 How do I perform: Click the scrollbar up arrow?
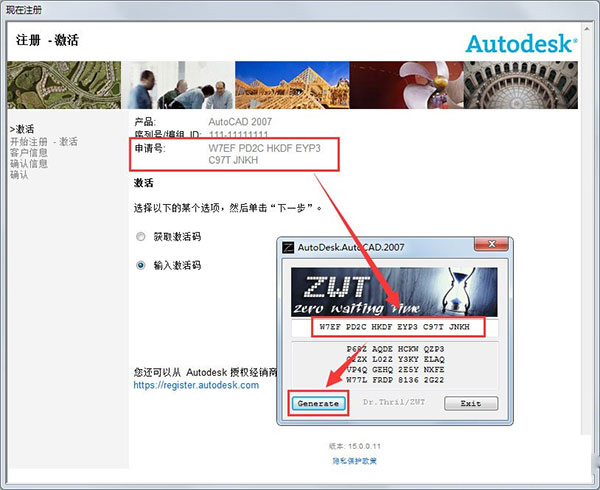[586, 29]
